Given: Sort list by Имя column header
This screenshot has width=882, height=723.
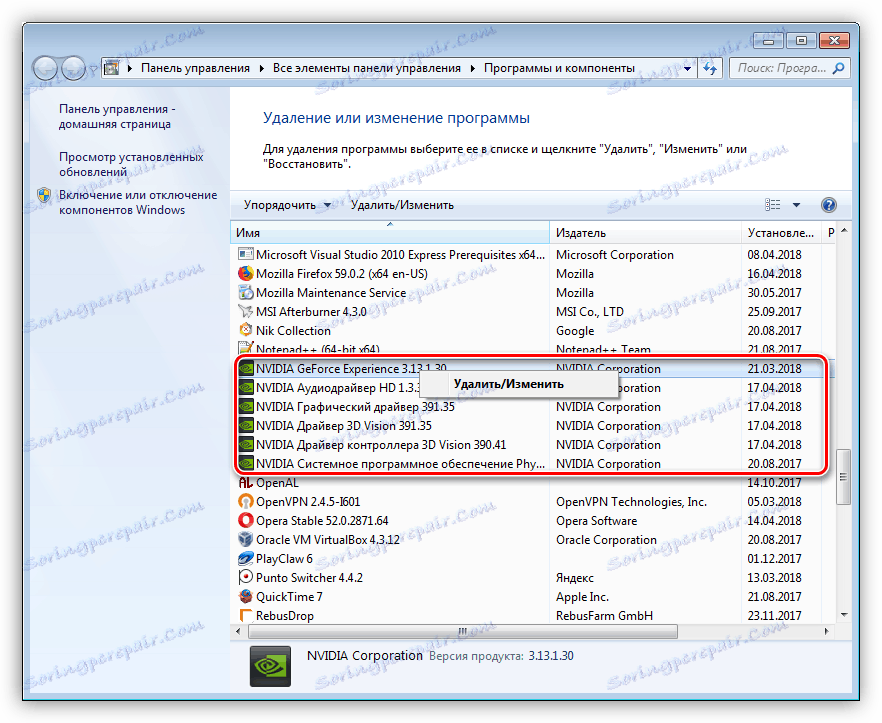Looking at the screenshot, I should point(390,232).
